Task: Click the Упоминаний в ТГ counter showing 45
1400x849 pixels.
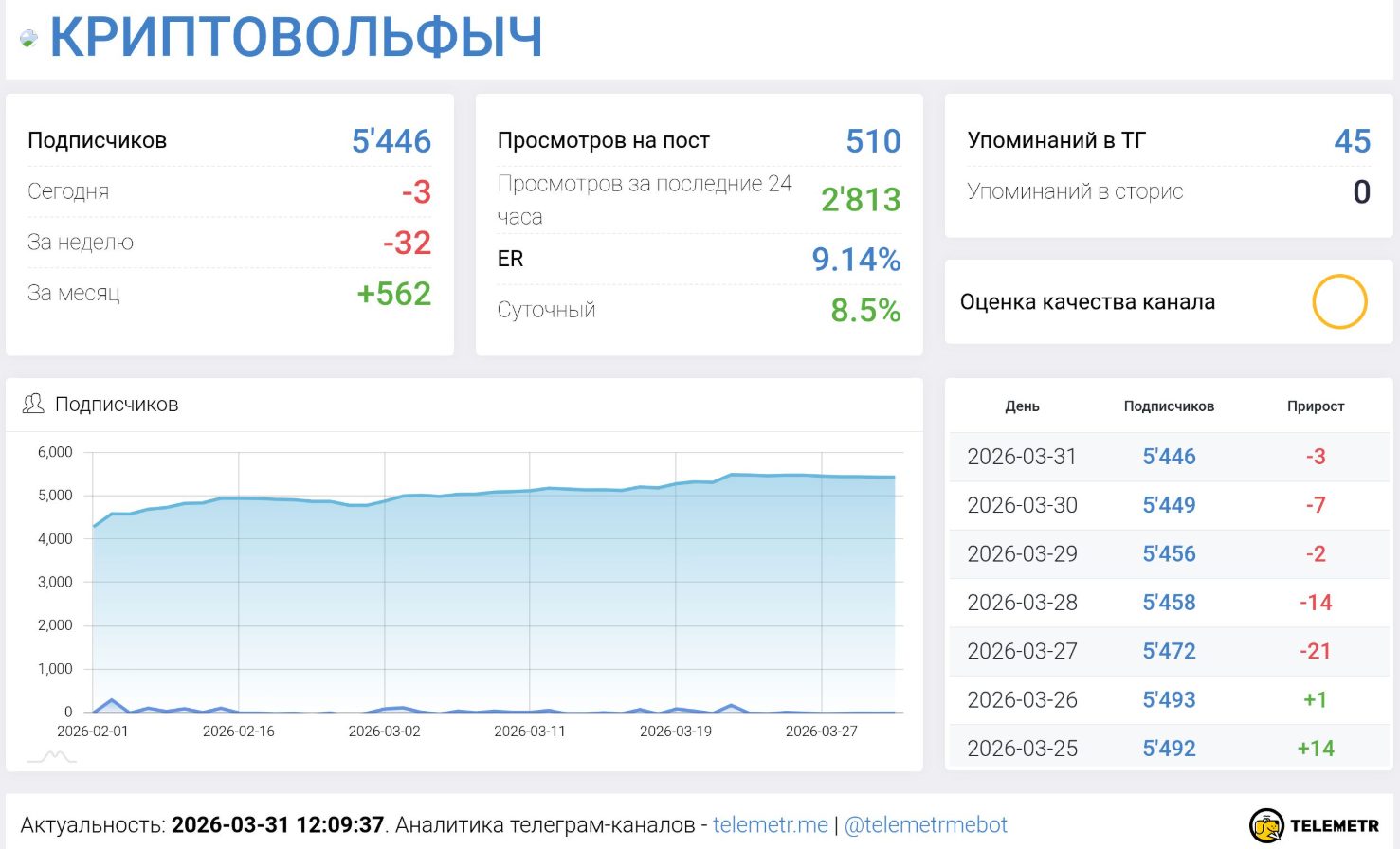Action: pyautogui.click(x=1355, y=140)
